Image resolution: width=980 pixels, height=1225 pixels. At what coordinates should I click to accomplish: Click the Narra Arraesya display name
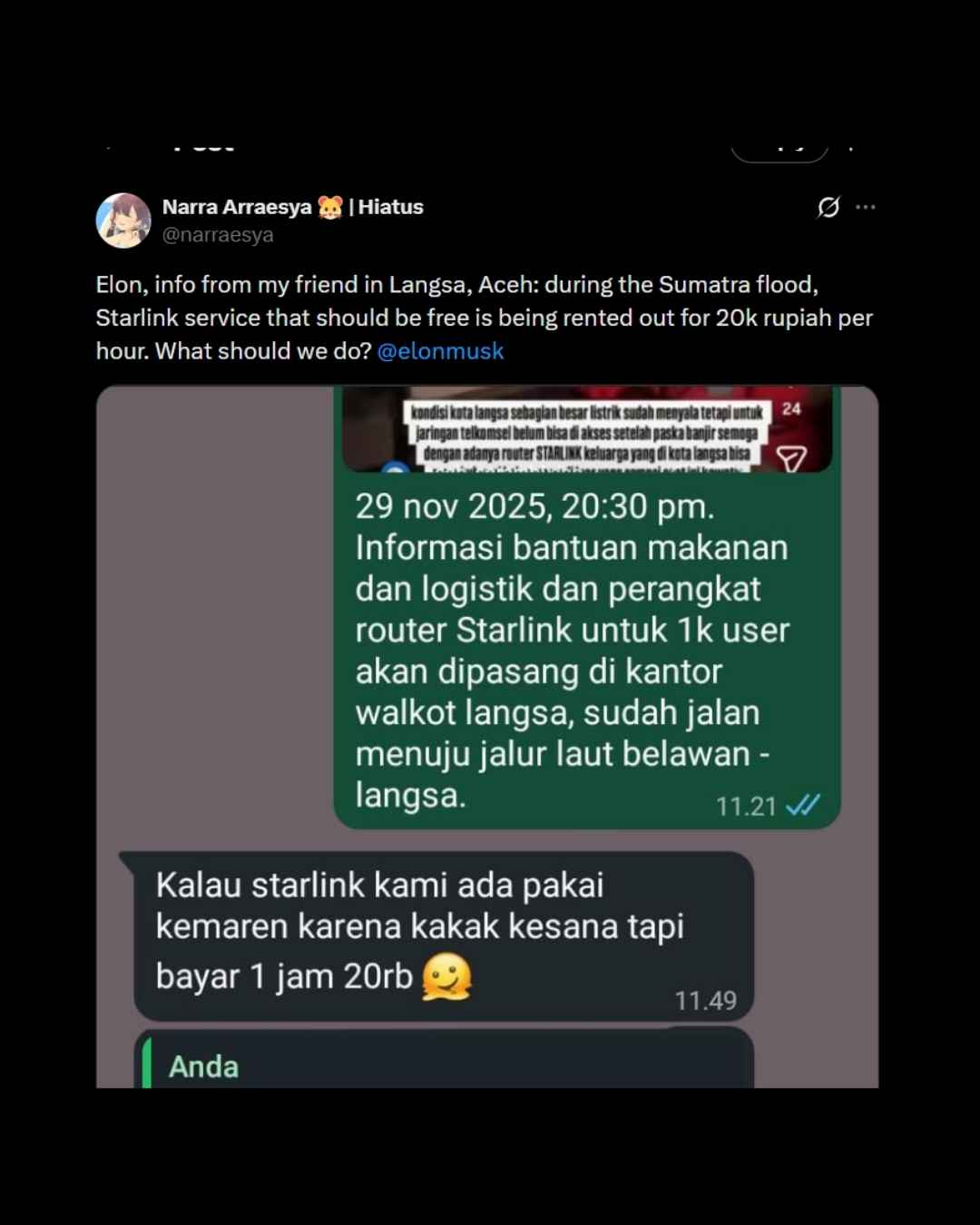click(237, 207)
